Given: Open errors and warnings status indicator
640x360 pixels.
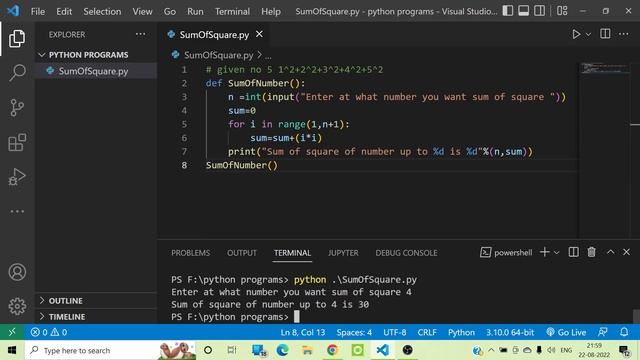Looking at the screenshot, I should tap(49, 332).
